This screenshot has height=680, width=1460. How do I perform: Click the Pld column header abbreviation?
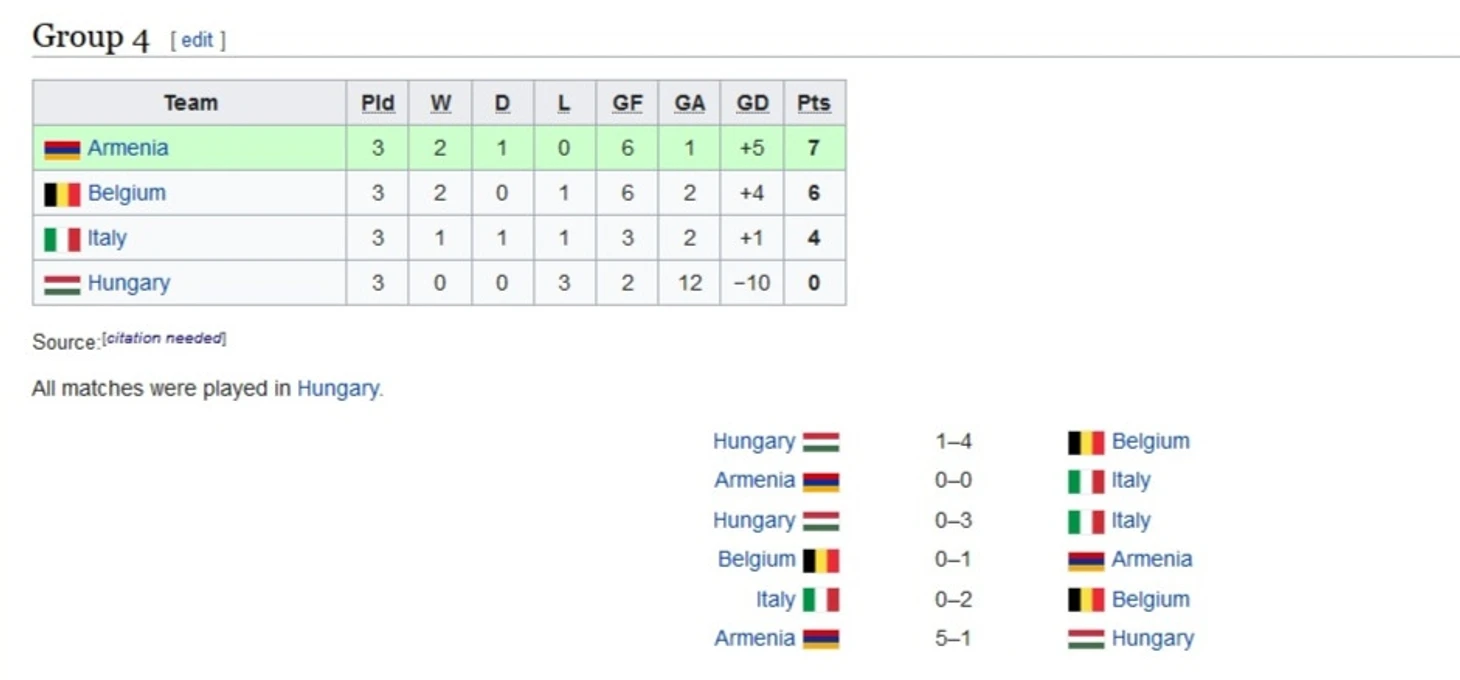click(x=377, y=103)
